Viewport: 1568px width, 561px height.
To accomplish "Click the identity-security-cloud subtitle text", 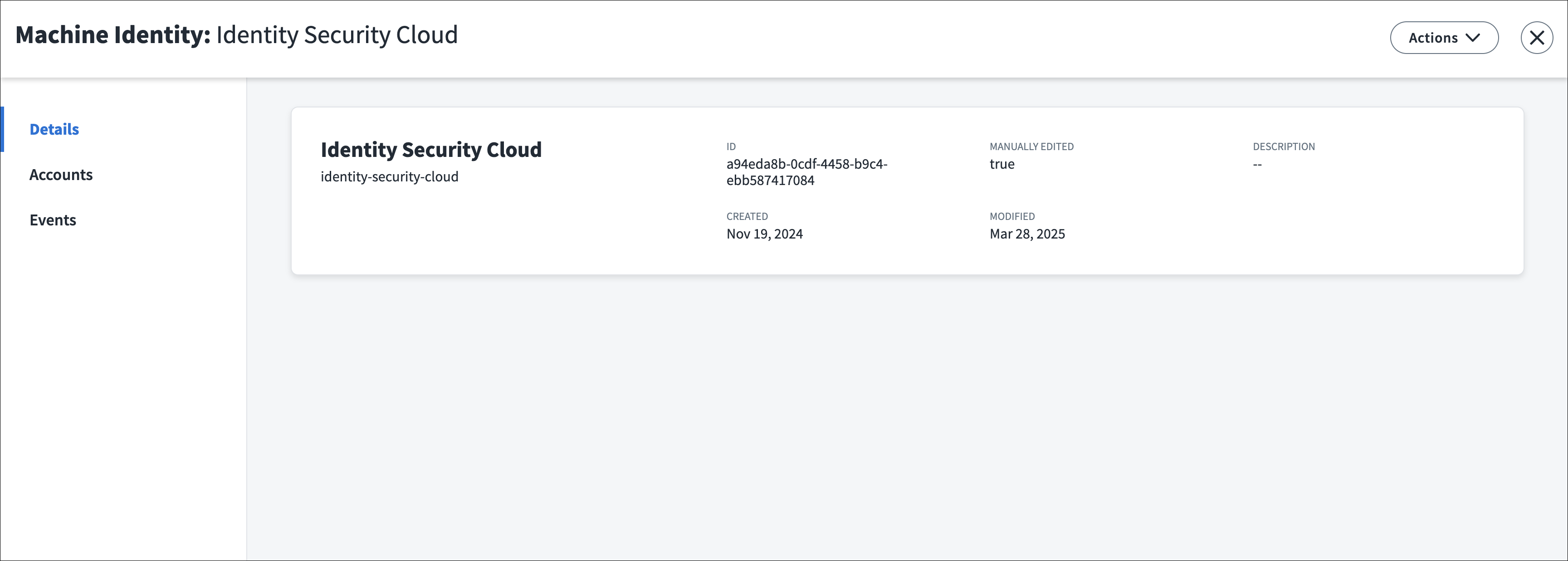I will click(x=390, y=176).
